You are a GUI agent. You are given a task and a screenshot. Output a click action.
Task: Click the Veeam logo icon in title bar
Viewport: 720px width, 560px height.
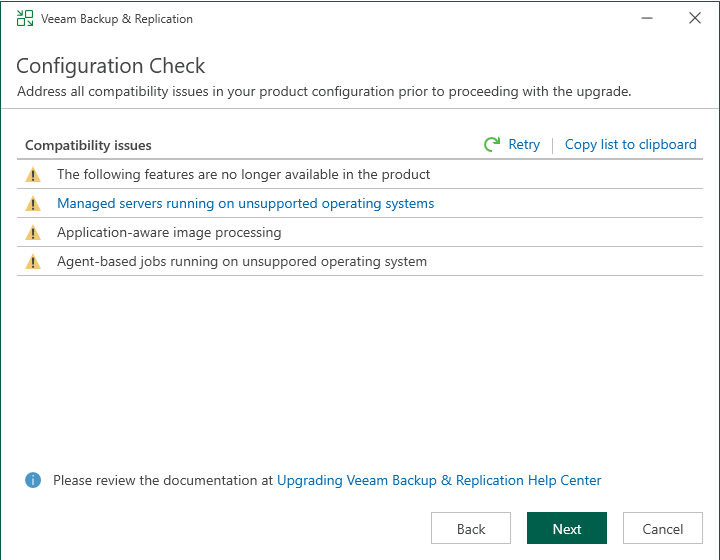(25, 19)
